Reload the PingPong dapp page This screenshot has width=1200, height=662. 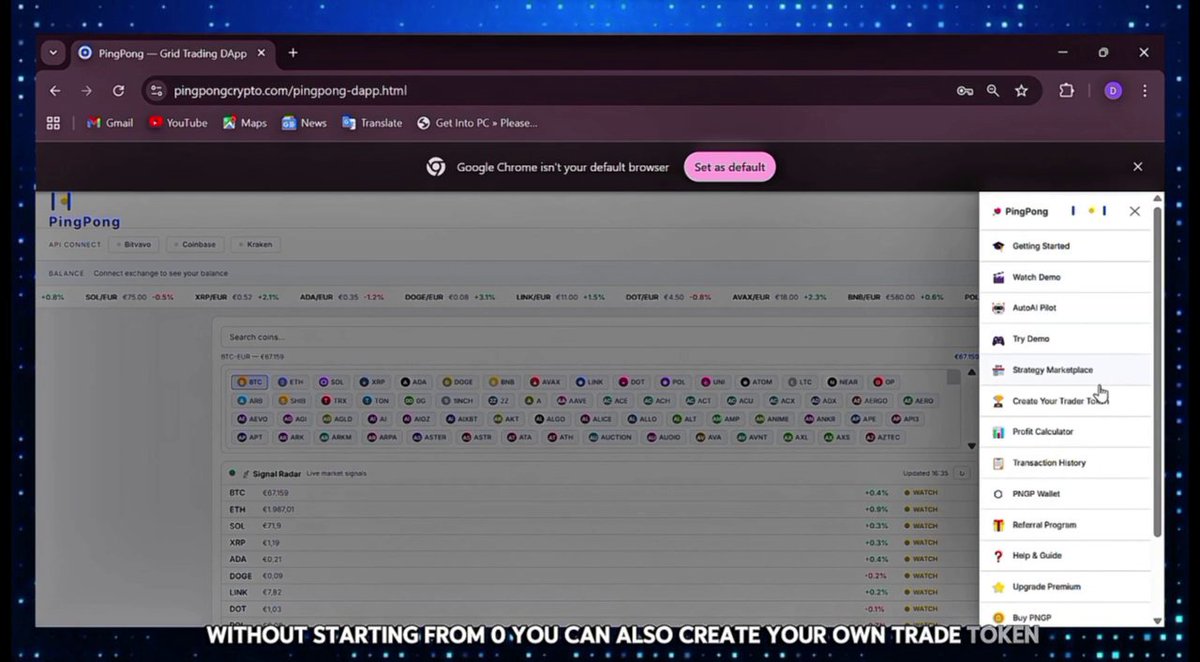(x=118, y=91)
